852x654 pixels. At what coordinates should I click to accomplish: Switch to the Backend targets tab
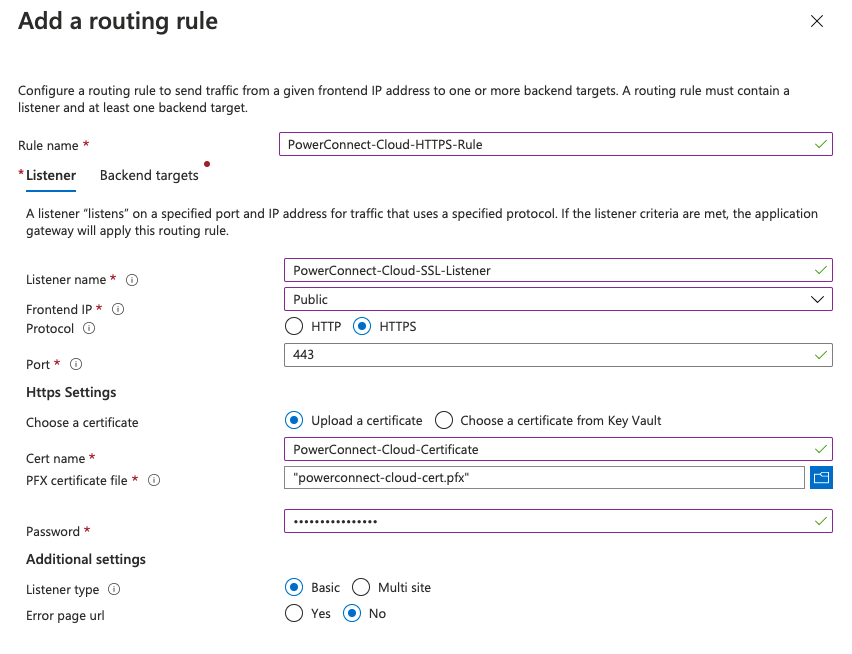[x=149, y=176]
